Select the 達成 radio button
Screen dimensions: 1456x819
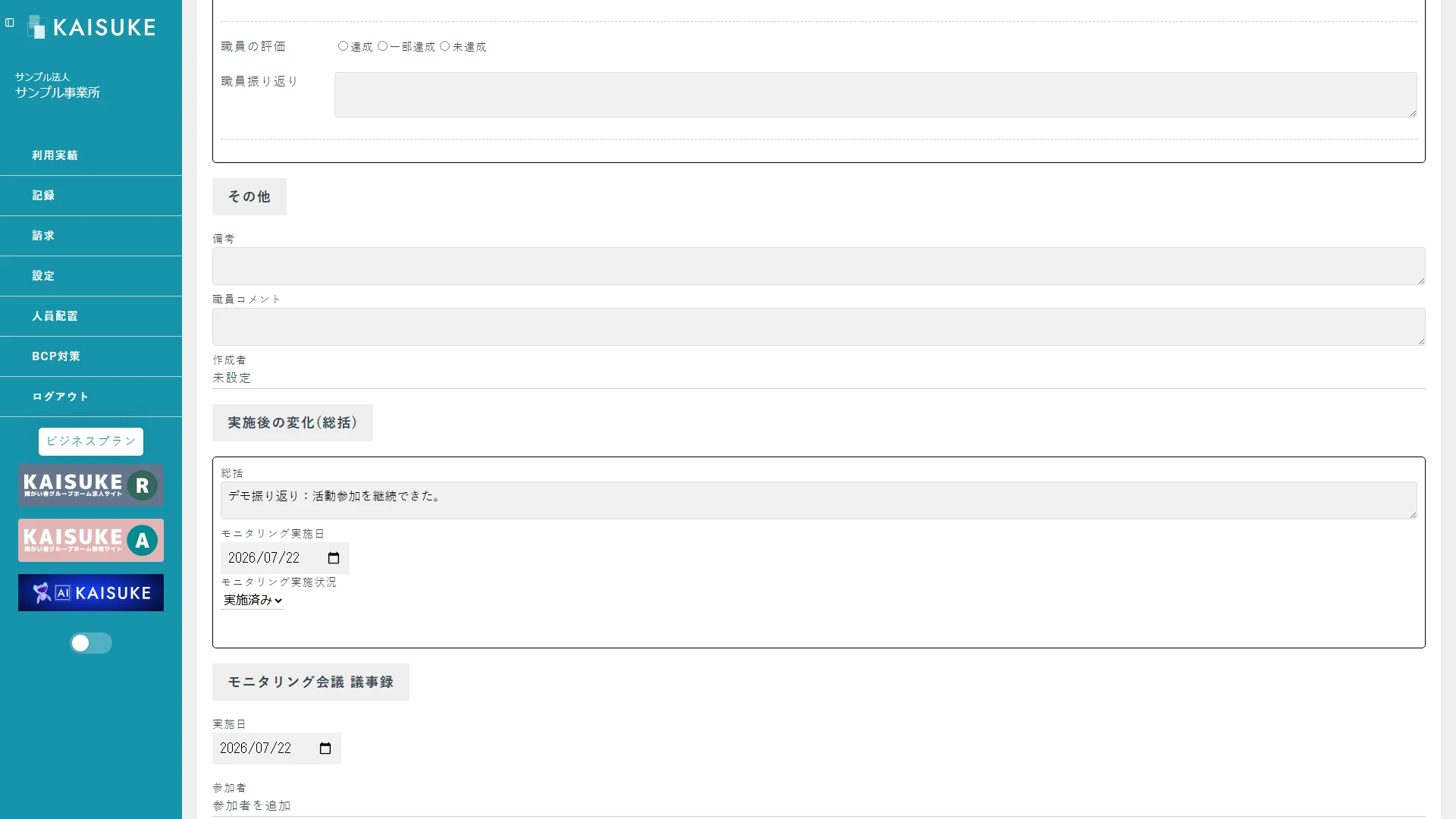click(x=343, y=46)
